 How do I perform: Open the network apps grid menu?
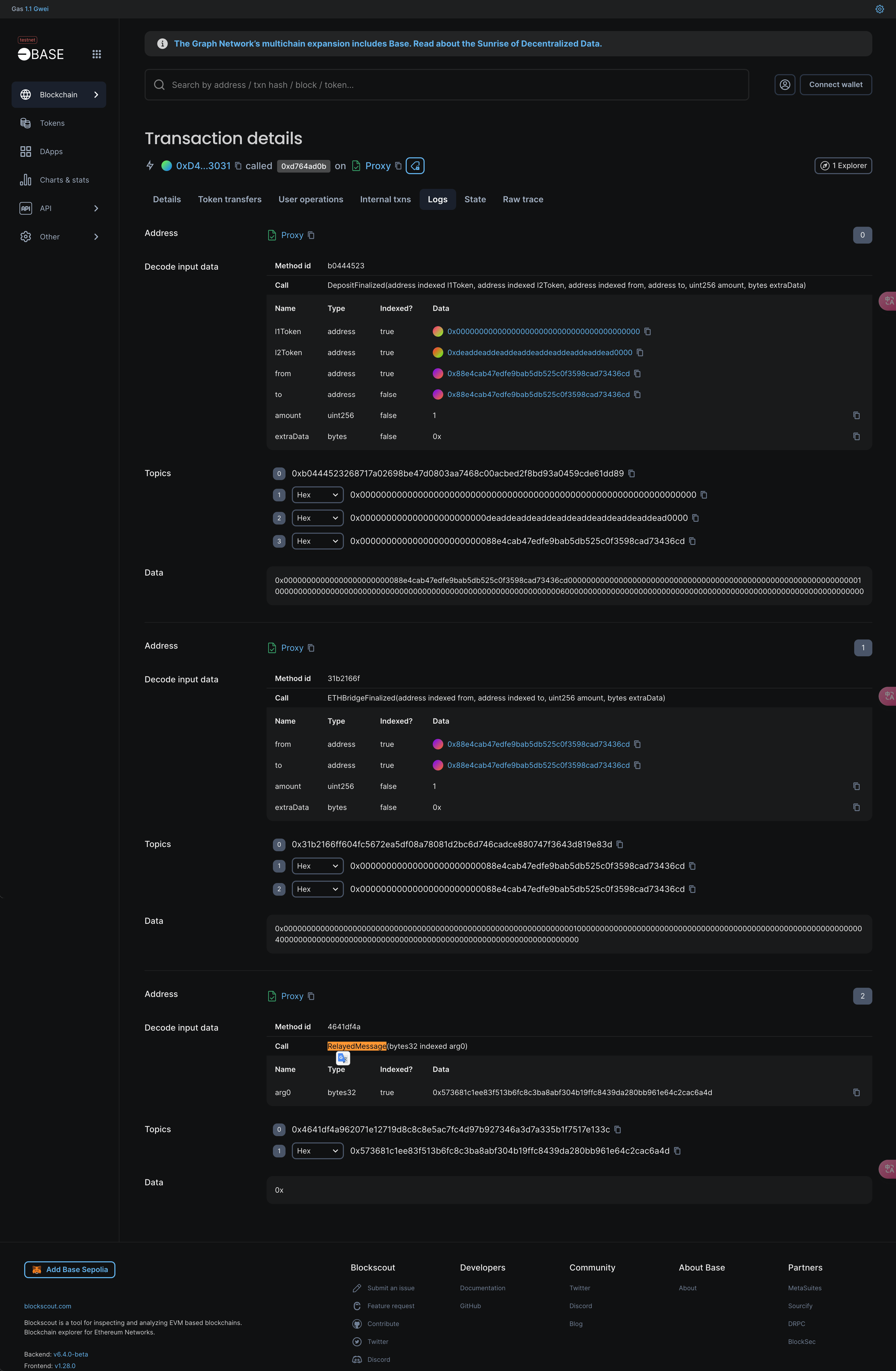coord(97,54)
